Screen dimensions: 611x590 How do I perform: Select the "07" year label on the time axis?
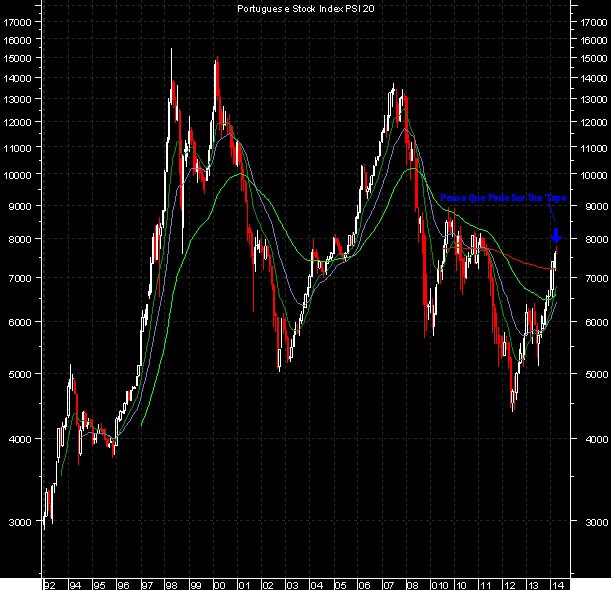pos(388,585)
